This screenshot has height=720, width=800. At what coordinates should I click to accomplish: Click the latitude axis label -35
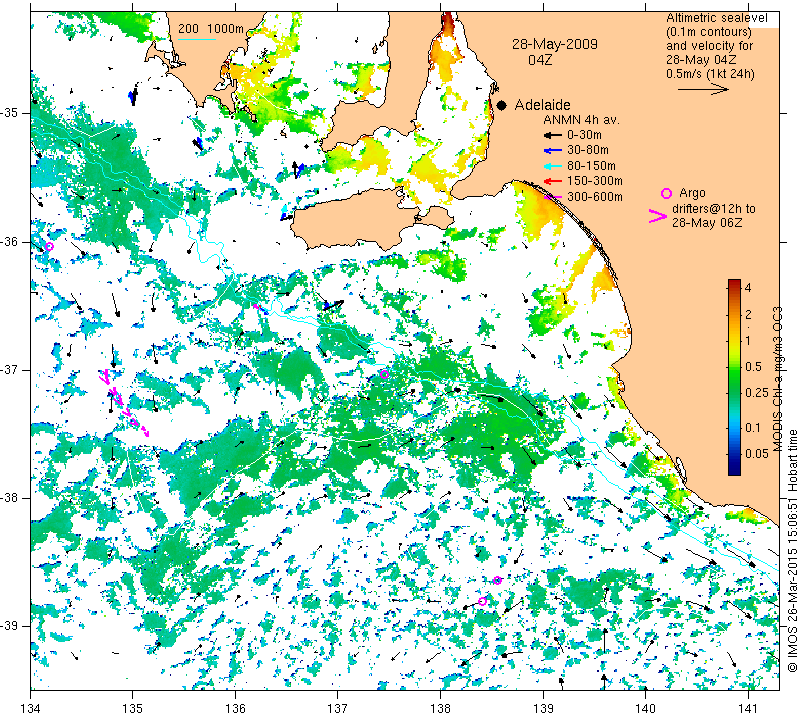(11, 113)
